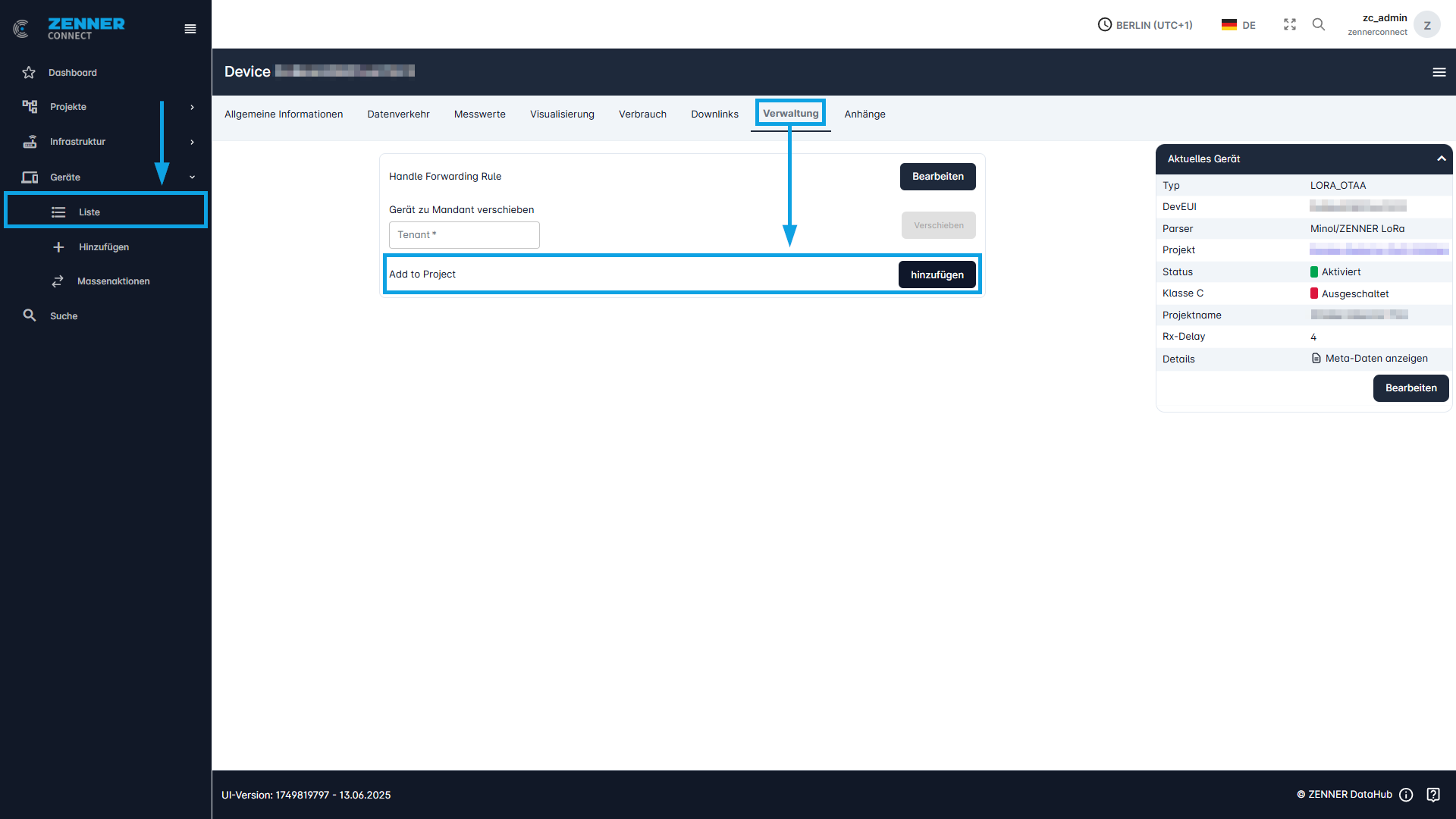Screen dimensions: 1456x819
Task: Collapse sidebar with hamburger menu icon
Action: [190, 29]
